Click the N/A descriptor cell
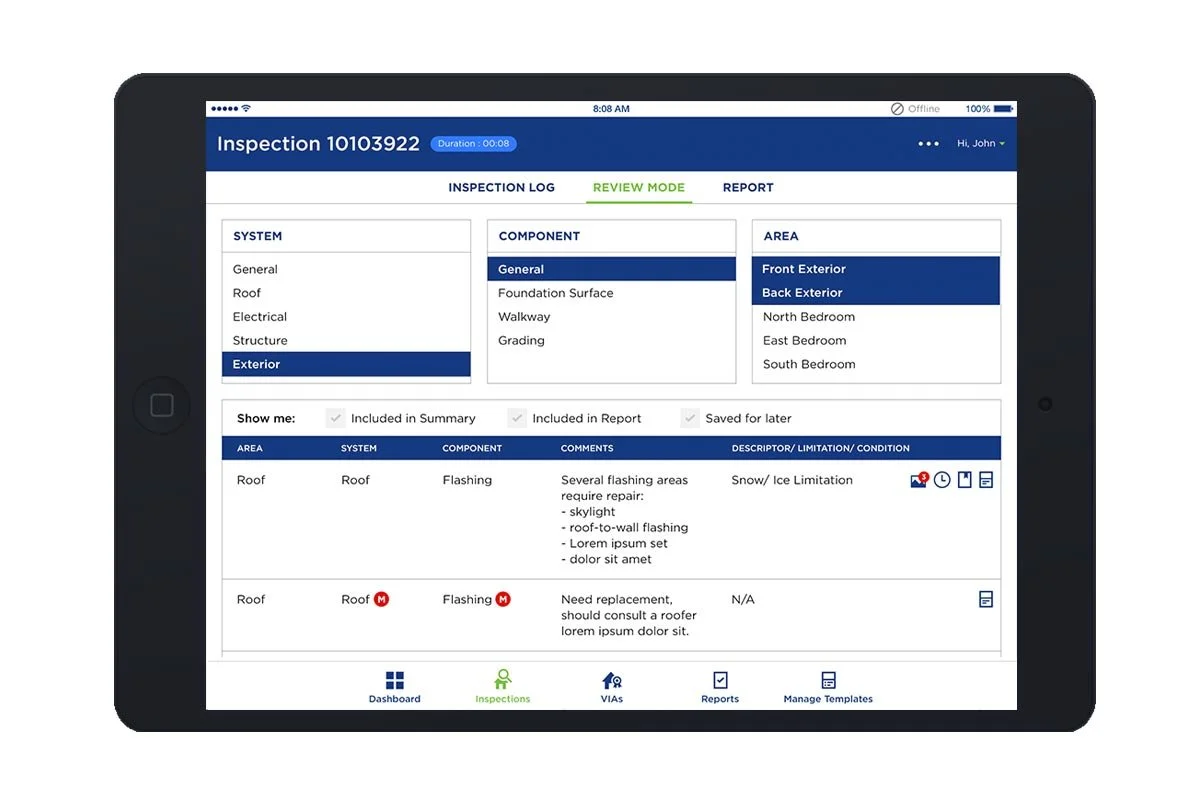 click(x=743, y=600)
